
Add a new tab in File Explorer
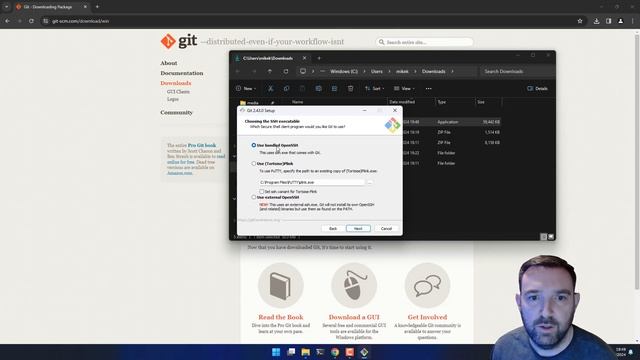(319, 58)
